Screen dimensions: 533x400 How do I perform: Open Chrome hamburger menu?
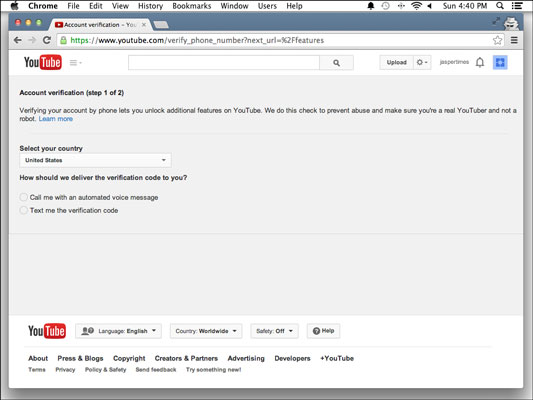[x=514, y=40]
